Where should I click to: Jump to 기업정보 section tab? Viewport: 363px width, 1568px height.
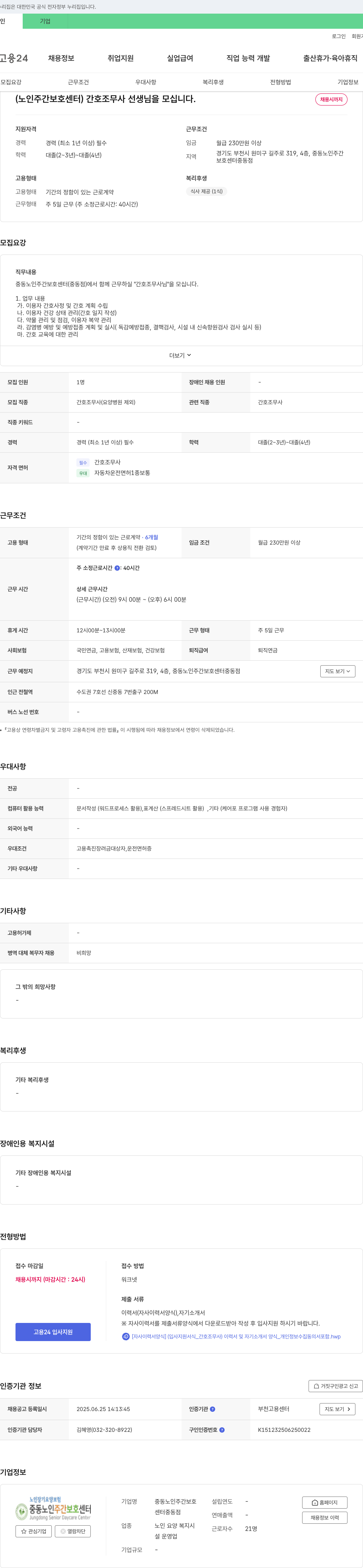click(348, 82)
